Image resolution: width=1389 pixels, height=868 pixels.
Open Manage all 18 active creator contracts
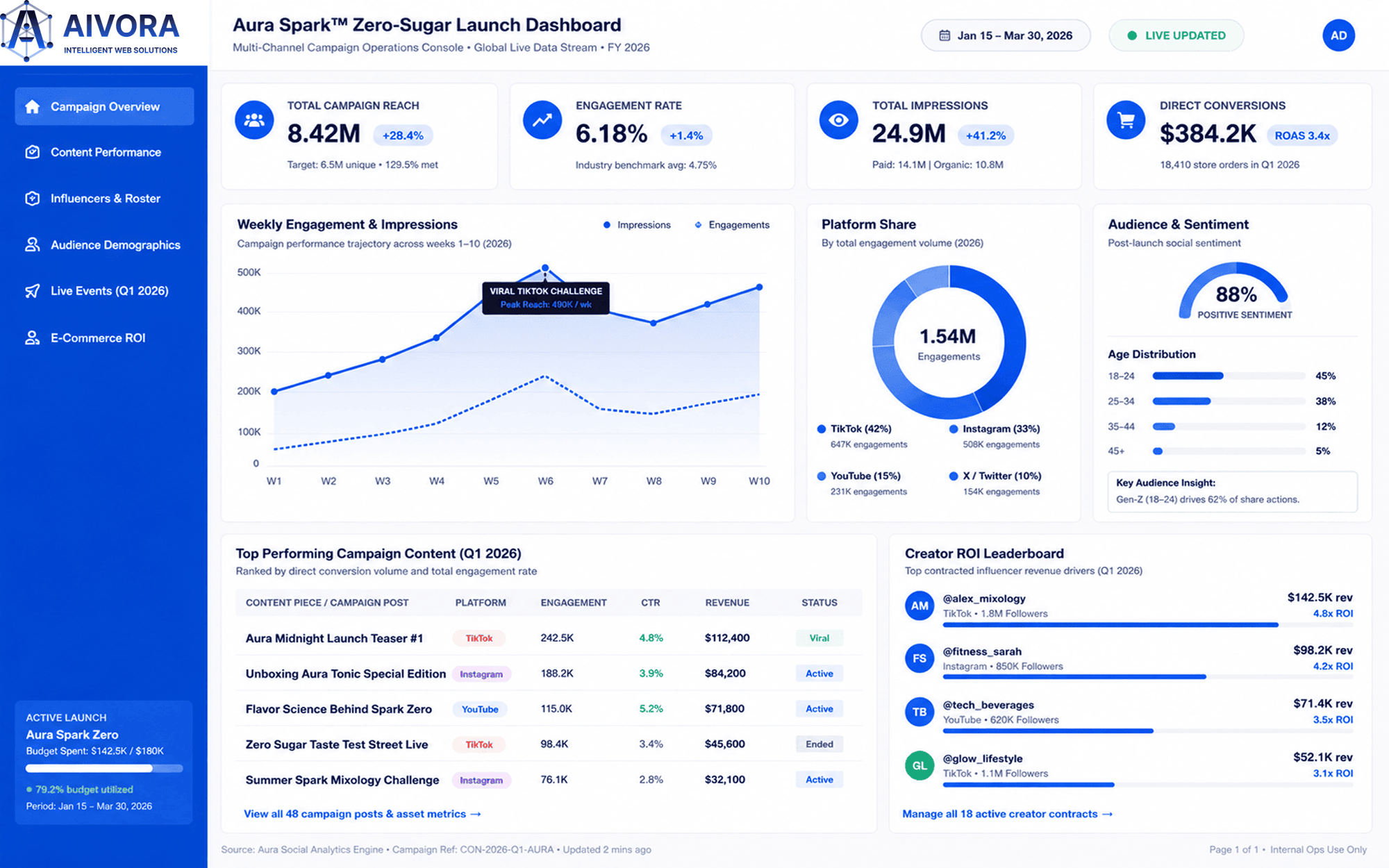tap(1007, 814)
